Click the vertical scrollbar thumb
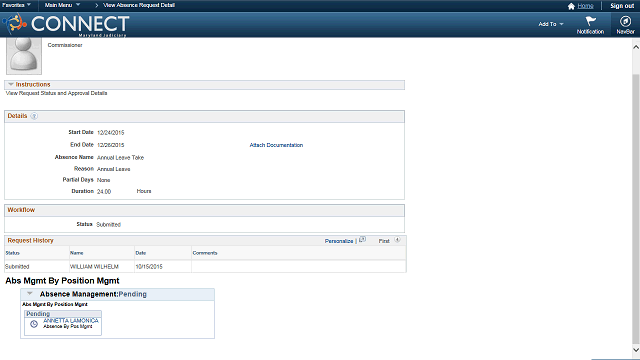Viewport: 640px width, 360px height. pos(636,208)
